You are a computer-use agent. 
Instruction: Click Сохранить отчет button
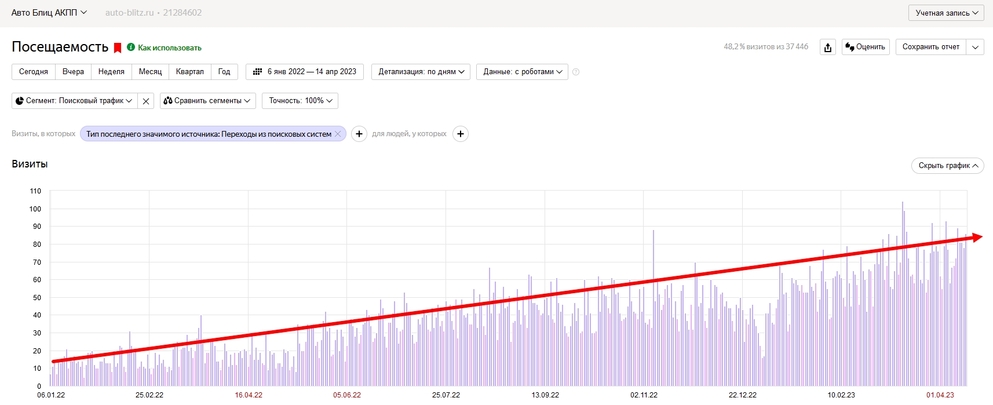[931, 47]
